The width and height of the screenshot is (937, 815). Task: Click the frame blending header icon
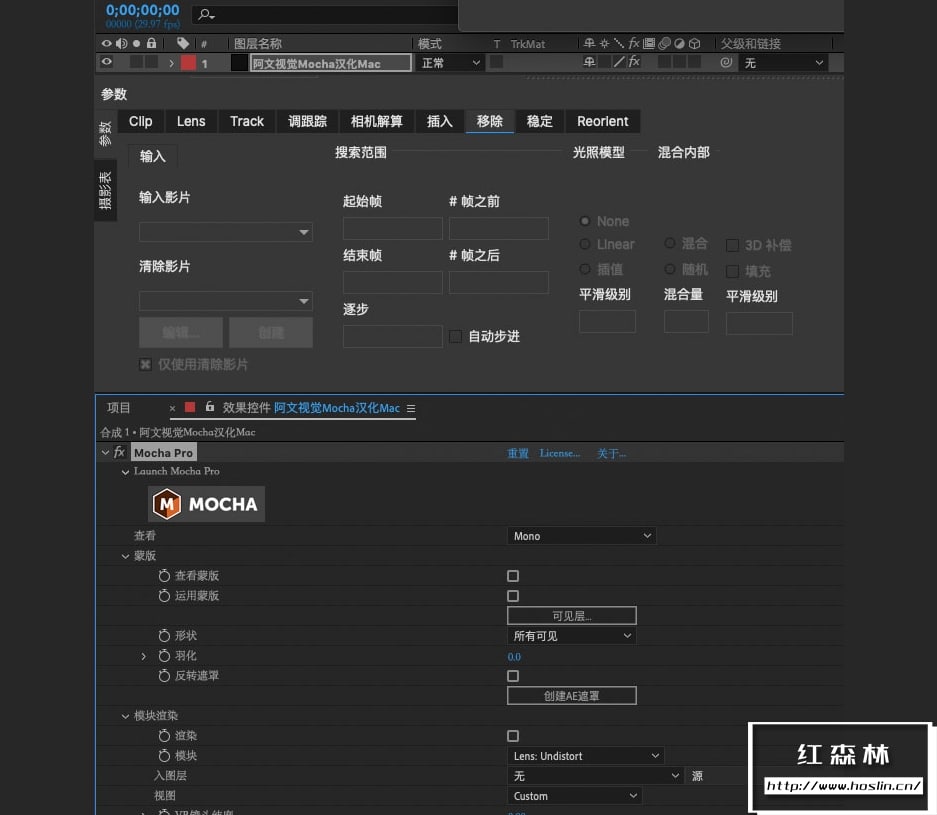649,43
